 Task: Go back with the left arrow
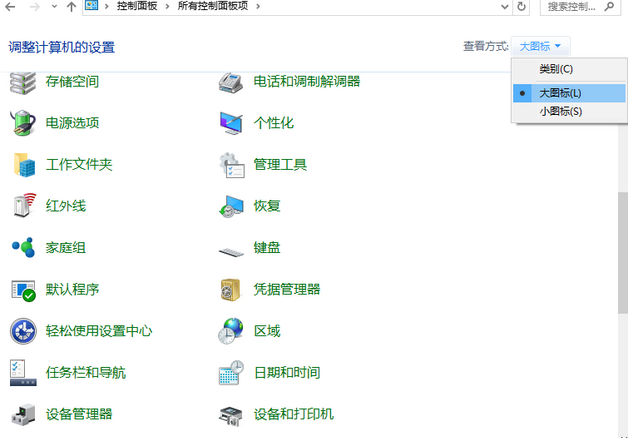pyautogui.click(x=10, y=7)
